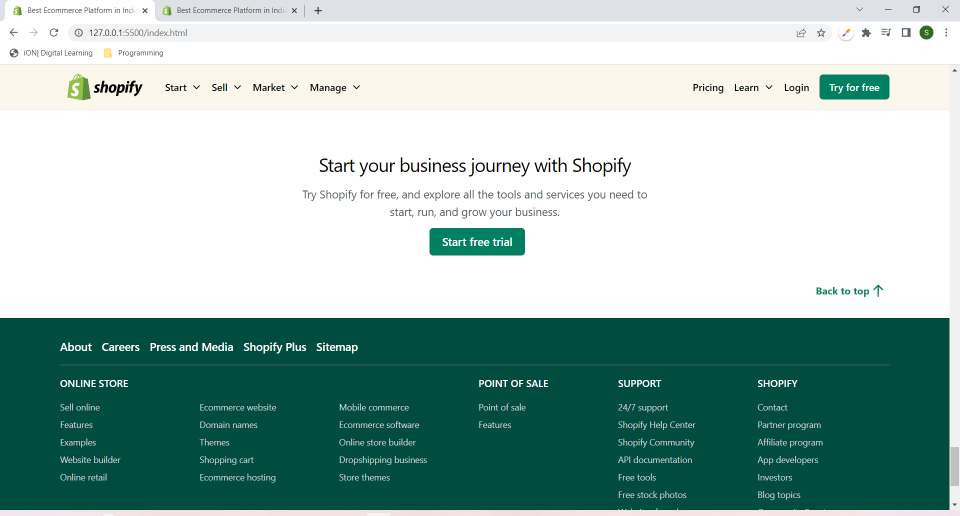
Task: Click the 24/7 support footer link
Action: click(x=643, y=407)
